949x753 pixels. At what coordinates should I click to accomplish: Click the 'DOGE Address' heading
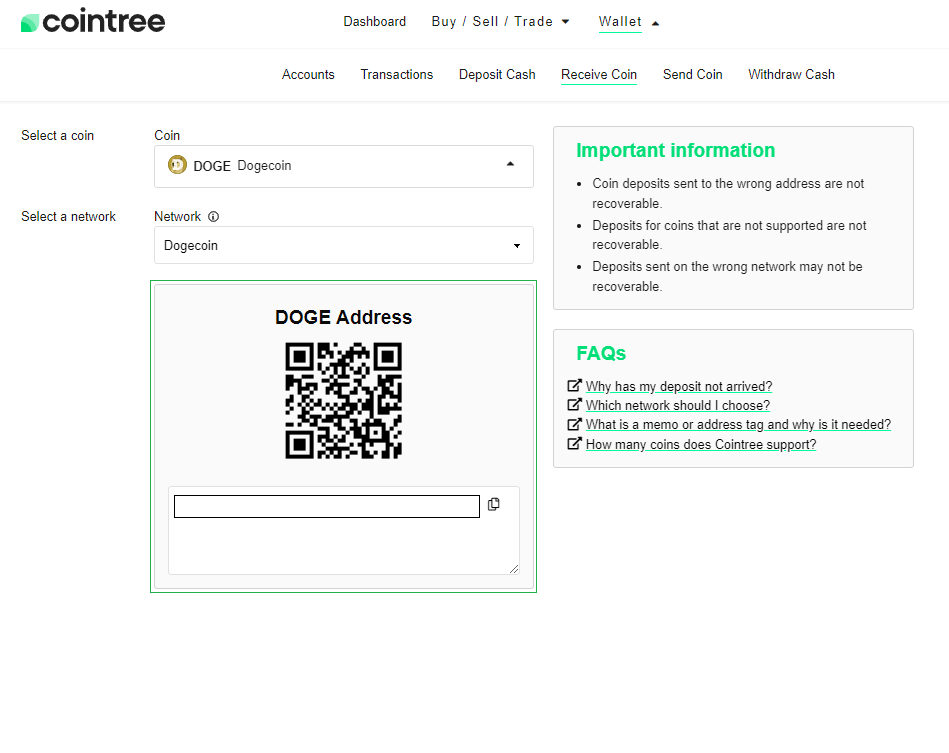point(343,317)
